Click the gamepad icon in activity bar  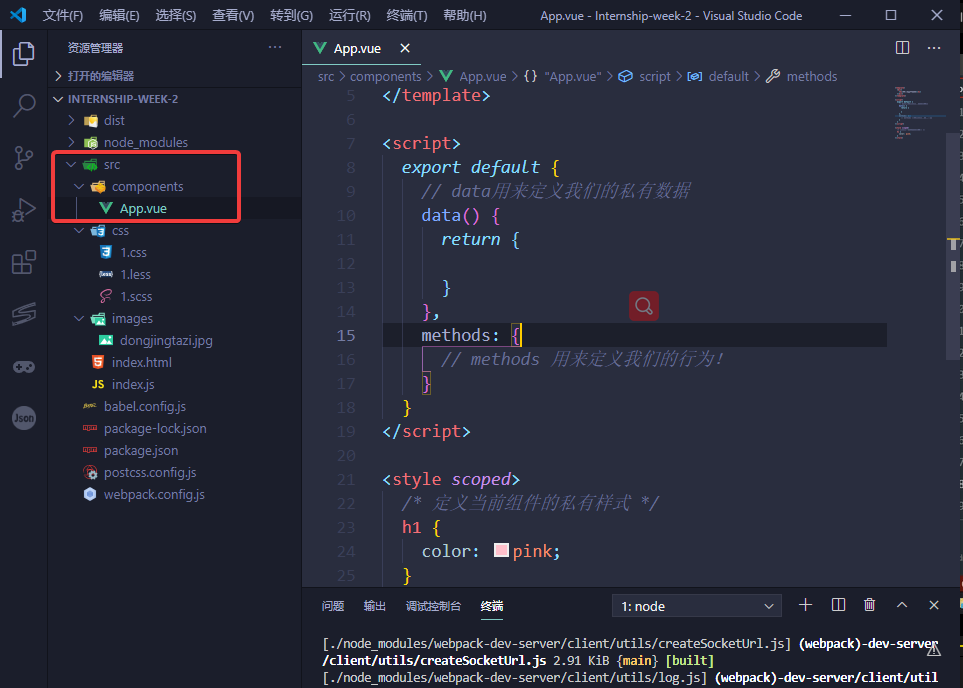pyautogui.click(x=23, y=367)
